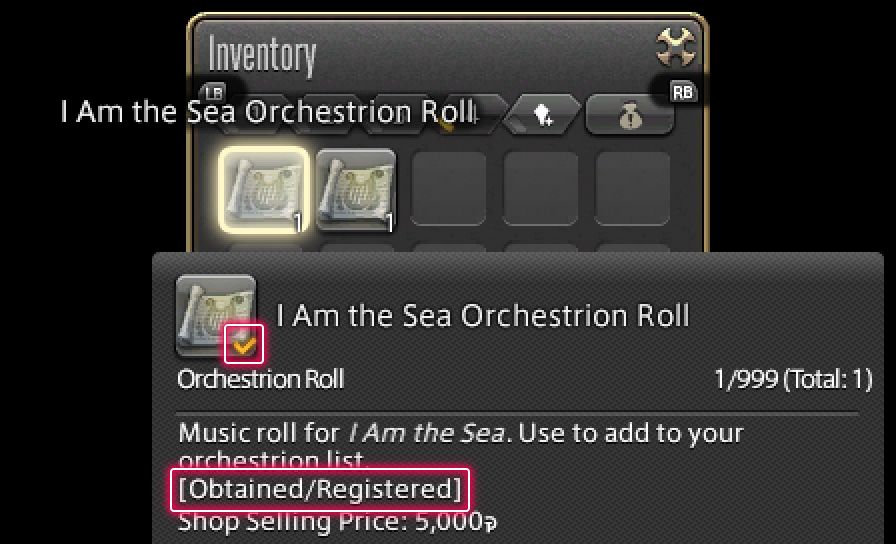This screenshot has height=544, width=896.
Task: Click the Inventory window title
Action: 262,56
